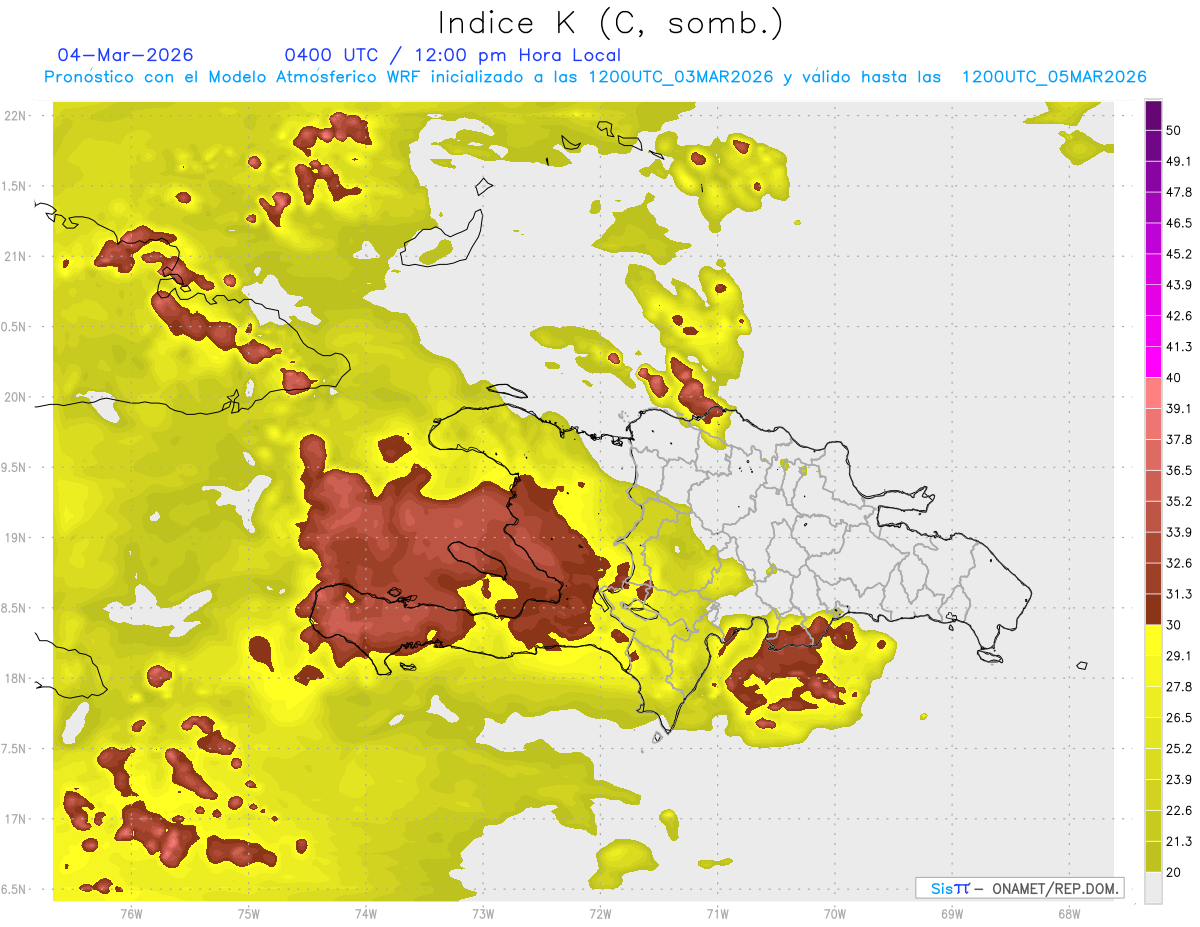1200x927 pixels.
Task: Click the colorbar value 25.2
Action: click(1179, 748)
